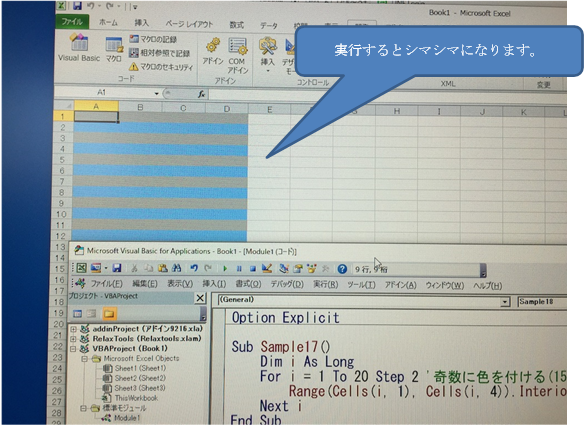Screen dimensions: 584x425
Task: Click the Copy icon in VBE toolbar
Action: click(149, 268)
